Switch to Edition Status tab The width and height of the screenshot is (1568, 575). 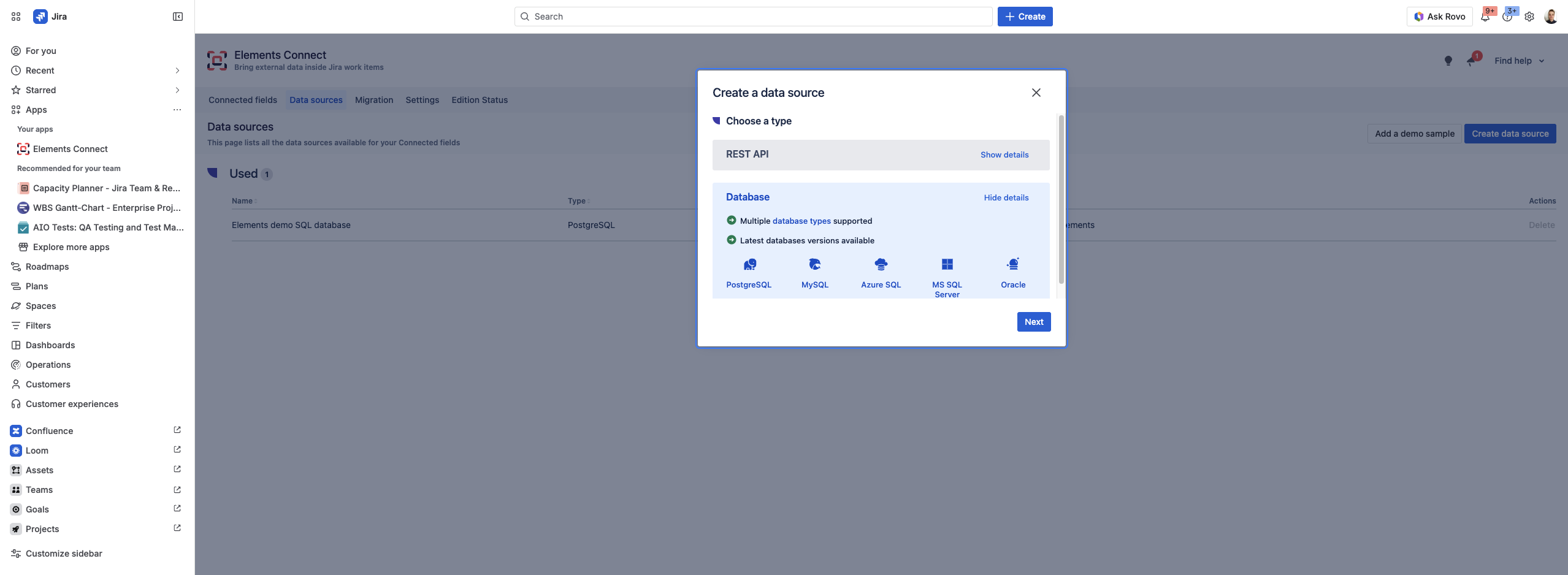[x=480, y=100]
